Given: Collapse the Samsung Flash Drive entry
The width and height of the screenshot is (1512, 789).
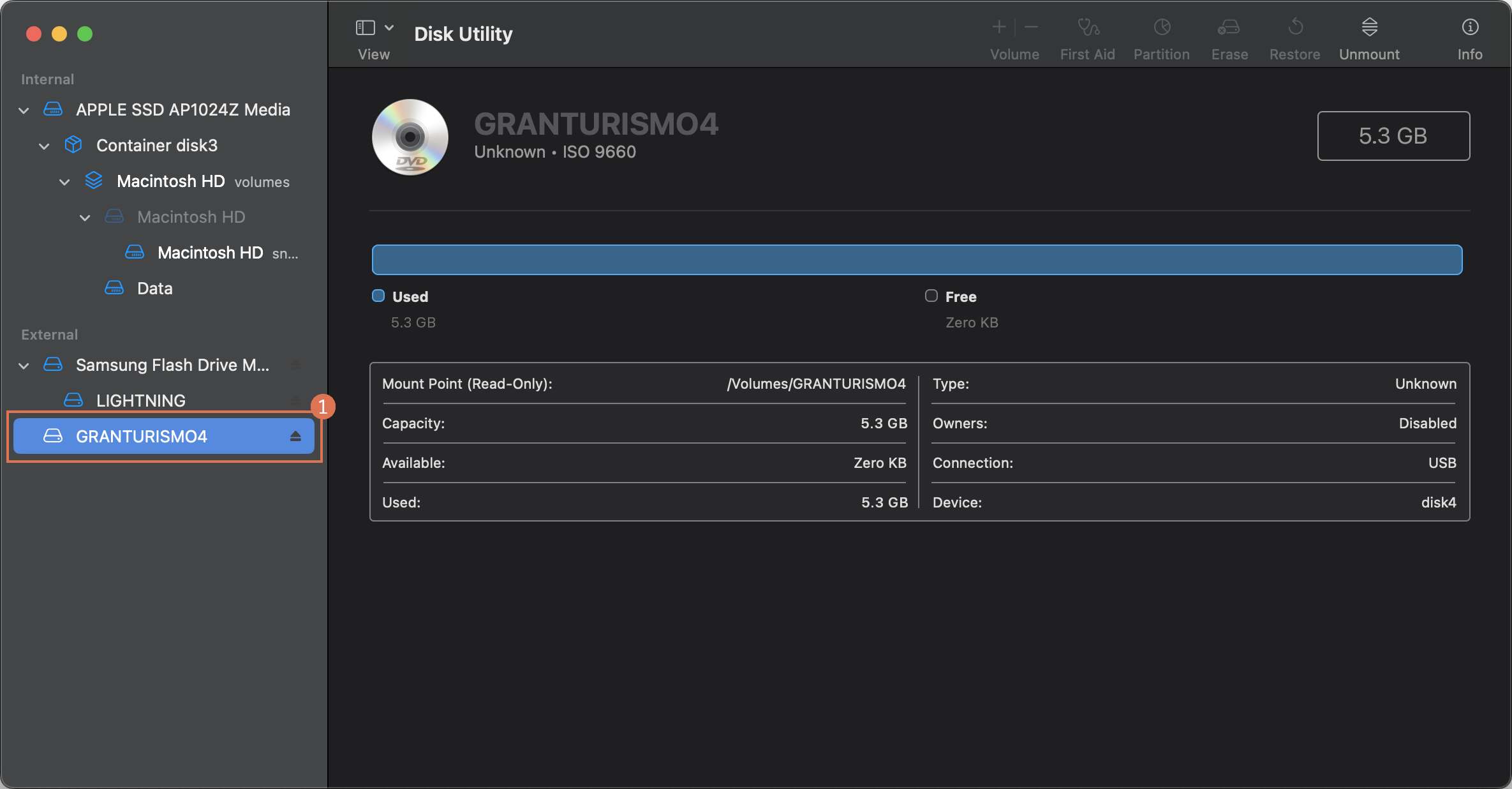Looking at the screenshot, I should (24, 365).
